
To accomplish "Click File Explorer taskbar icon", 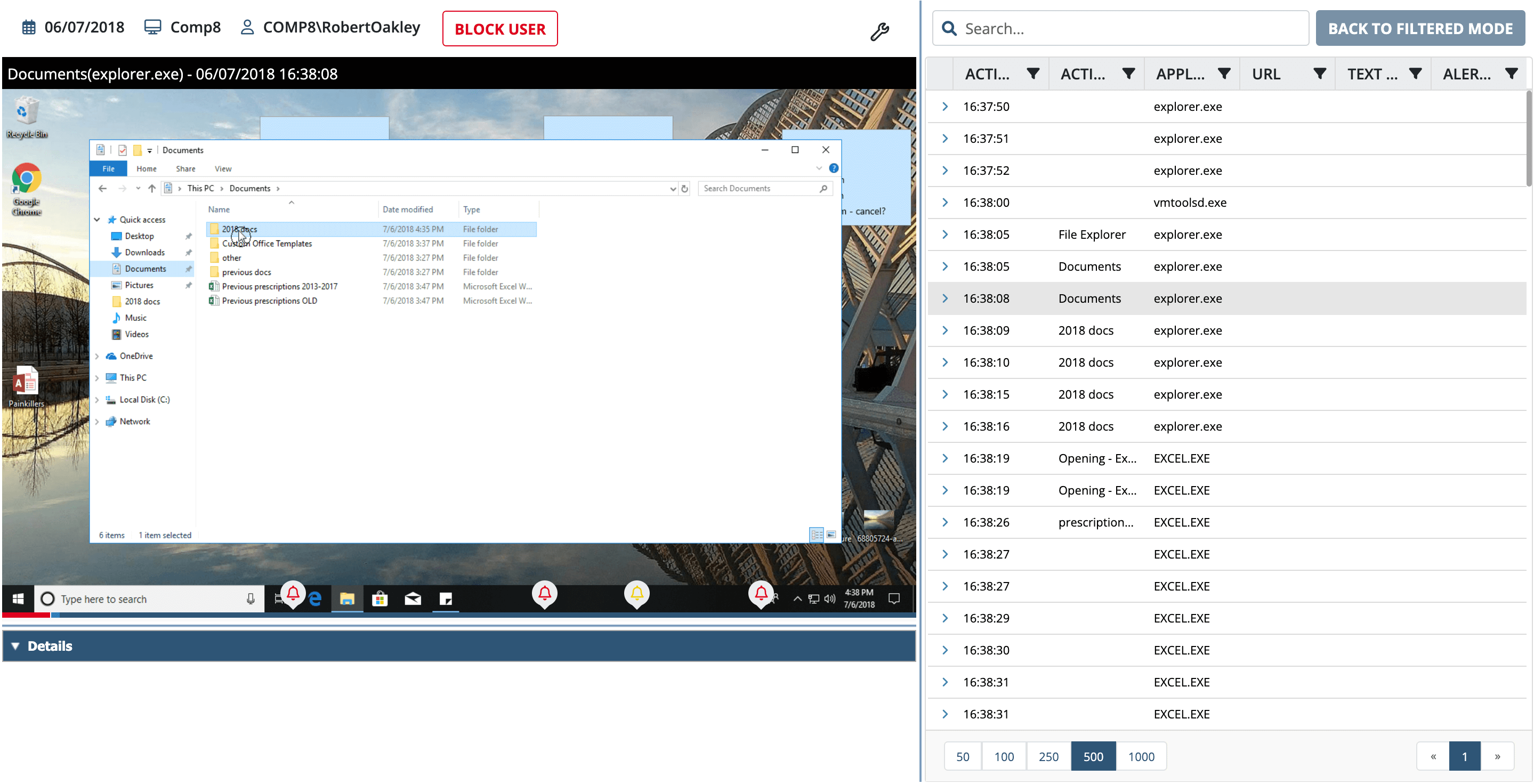I will coord(347,599).
